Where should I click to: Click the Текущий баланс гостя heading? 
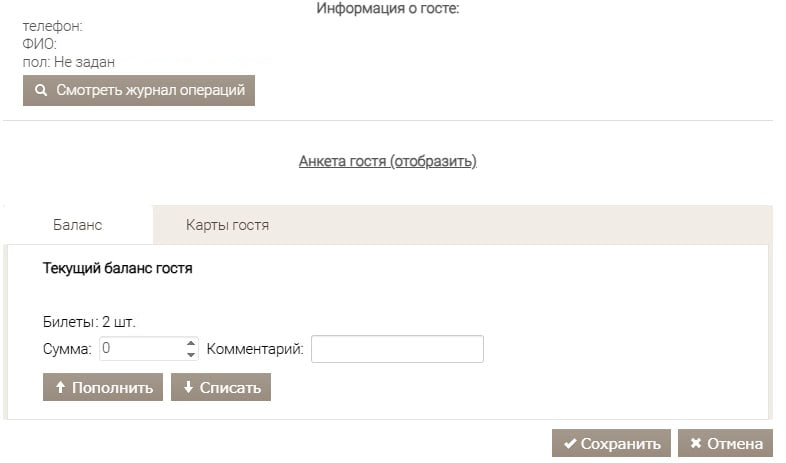(117, 269)
